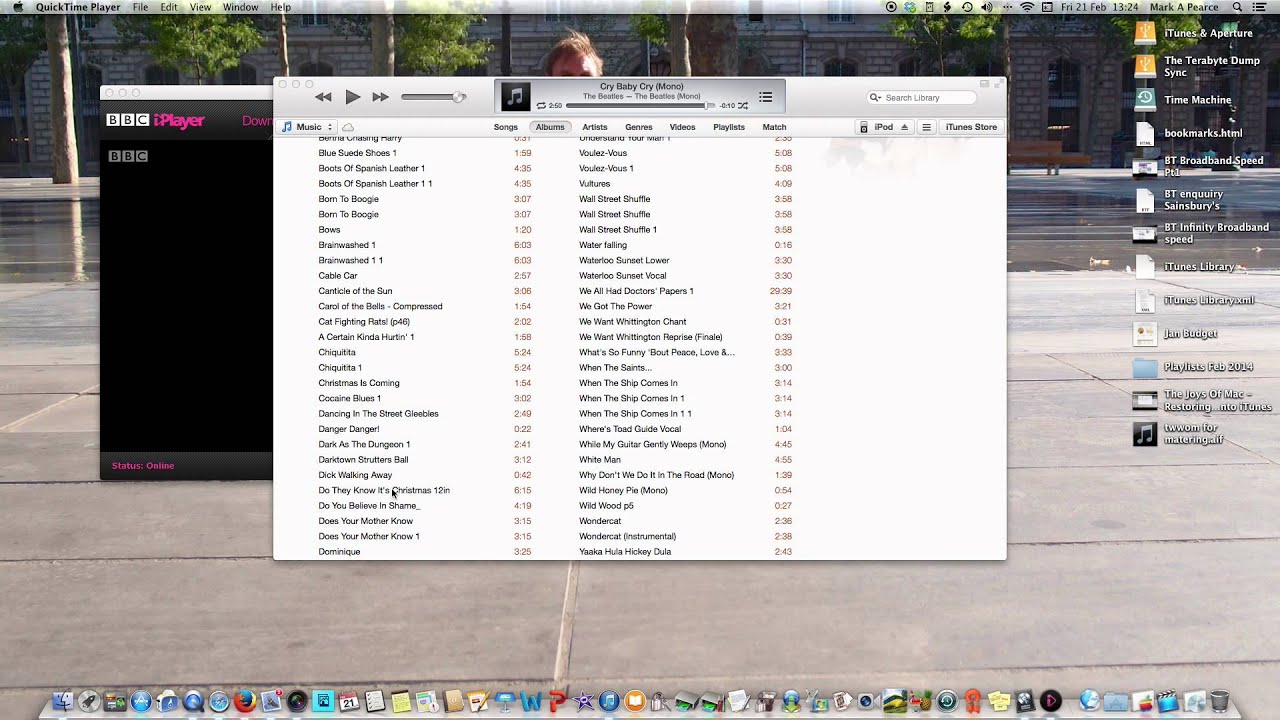Screen dimensions: 1280x720
Task: Select Do They Know It's Christmas 12in
Action: [384, 490]
